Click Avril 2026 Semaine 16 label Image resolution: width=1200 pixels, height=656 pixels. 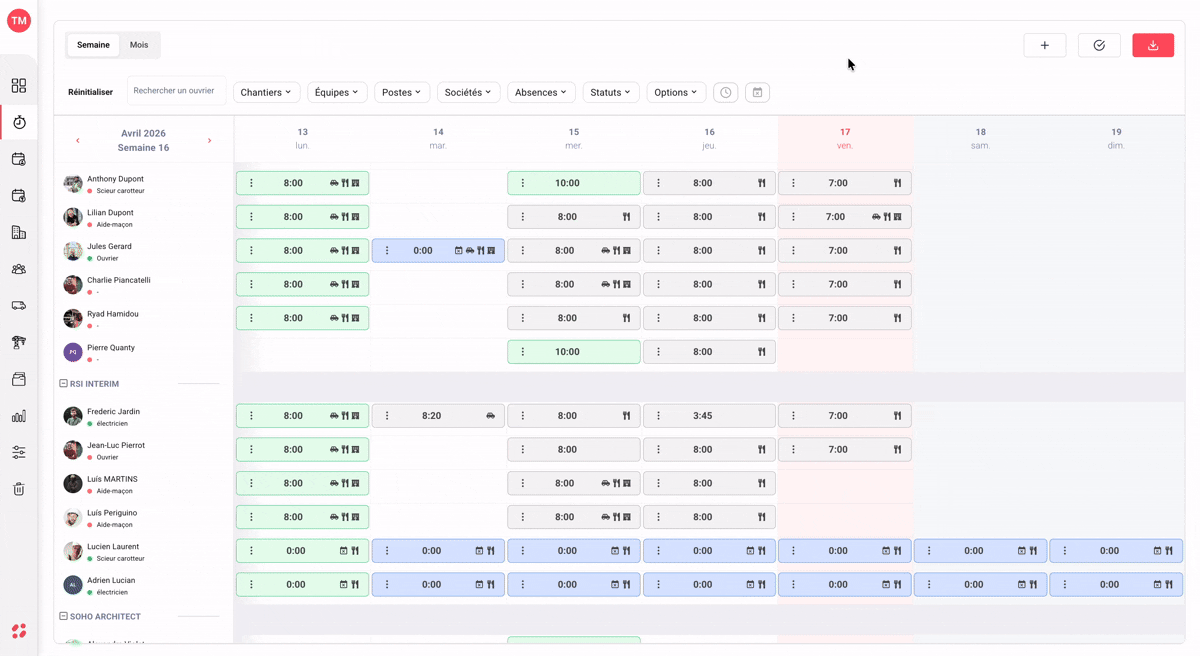point(143,140)
